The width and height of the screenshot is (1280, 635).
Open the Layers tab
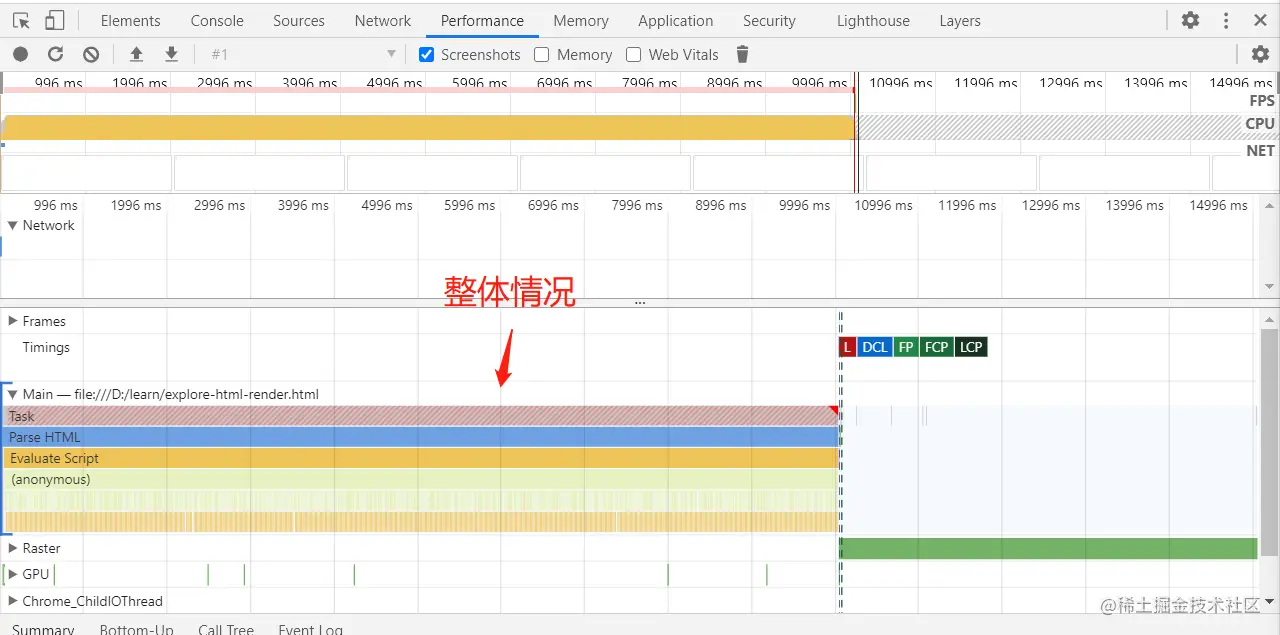tap(960, 20)
